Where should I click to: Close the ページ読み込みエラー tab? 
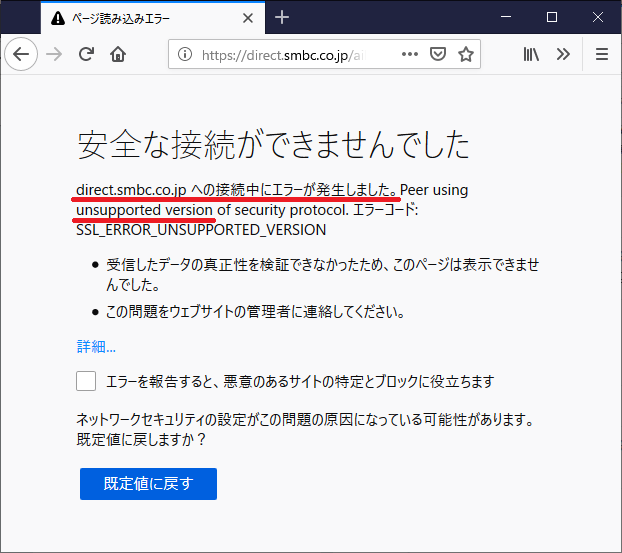coord(248,18)
